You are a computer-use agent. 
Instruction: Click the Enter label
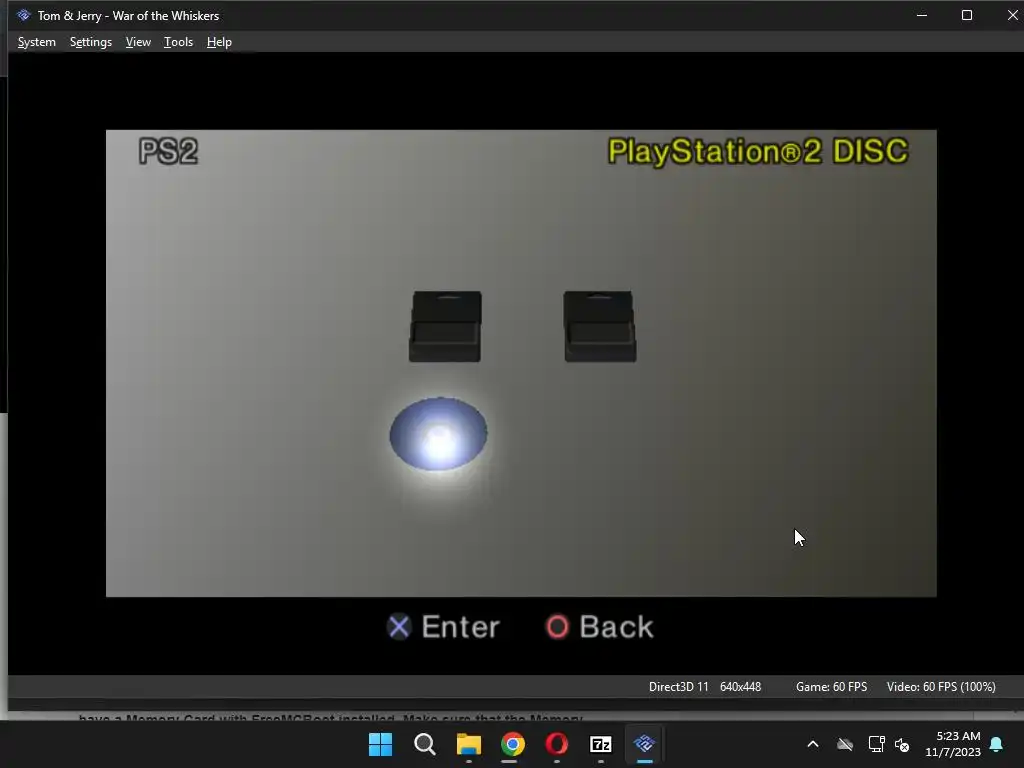(460, 627)
